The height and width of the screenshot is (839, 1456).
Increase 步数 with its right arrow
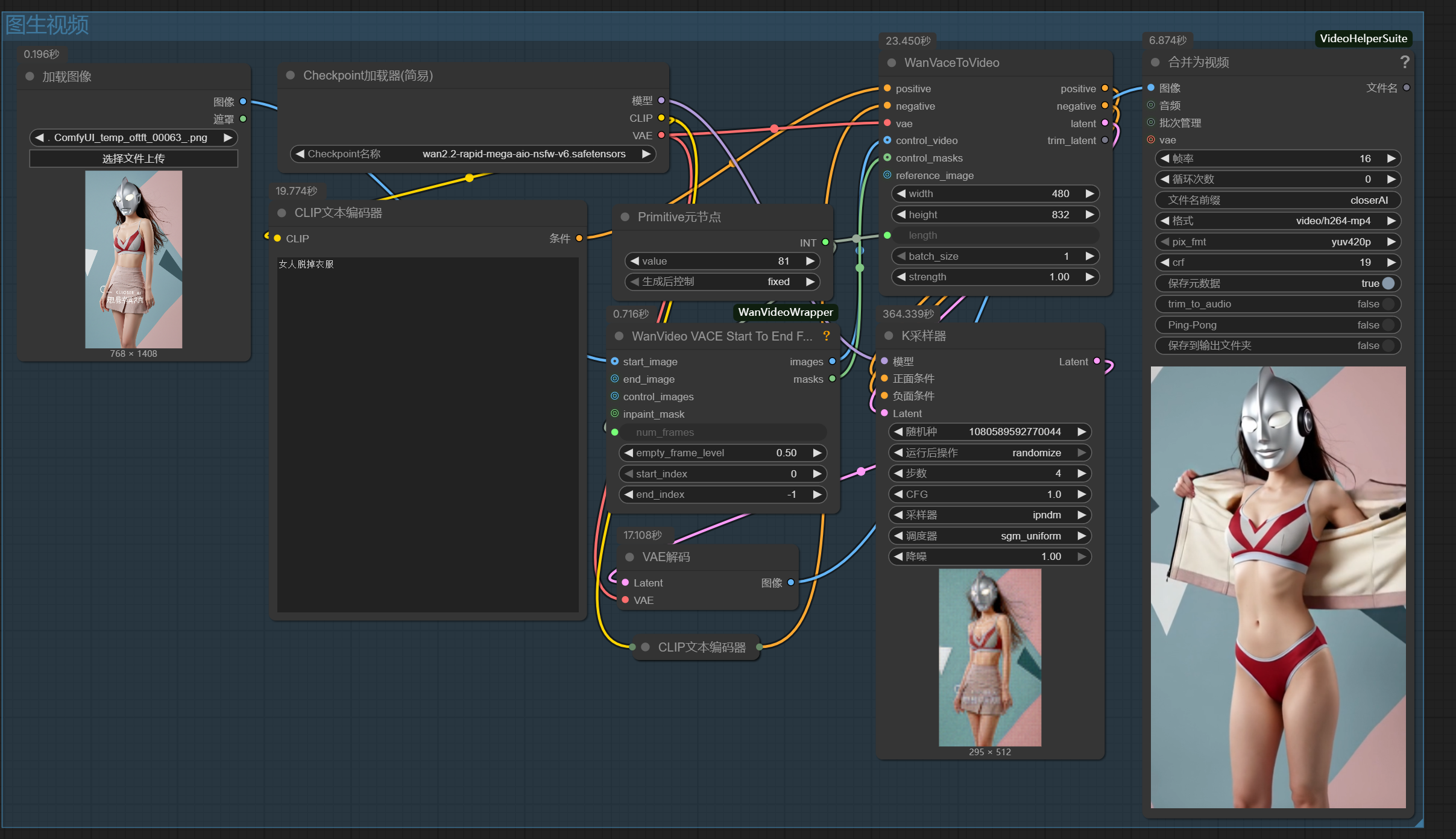(x=1082, y=473)
